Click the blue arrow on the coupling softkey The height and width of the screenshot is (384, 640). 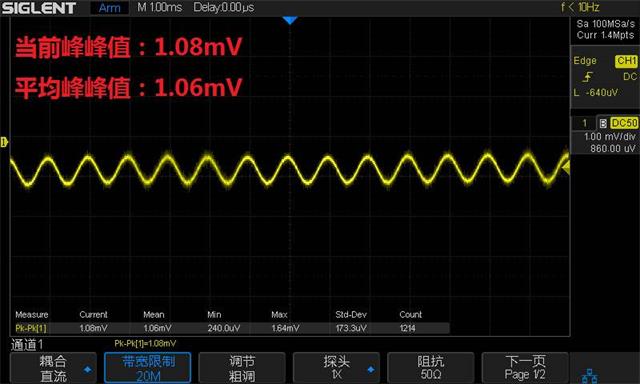[x=87, y=369]
